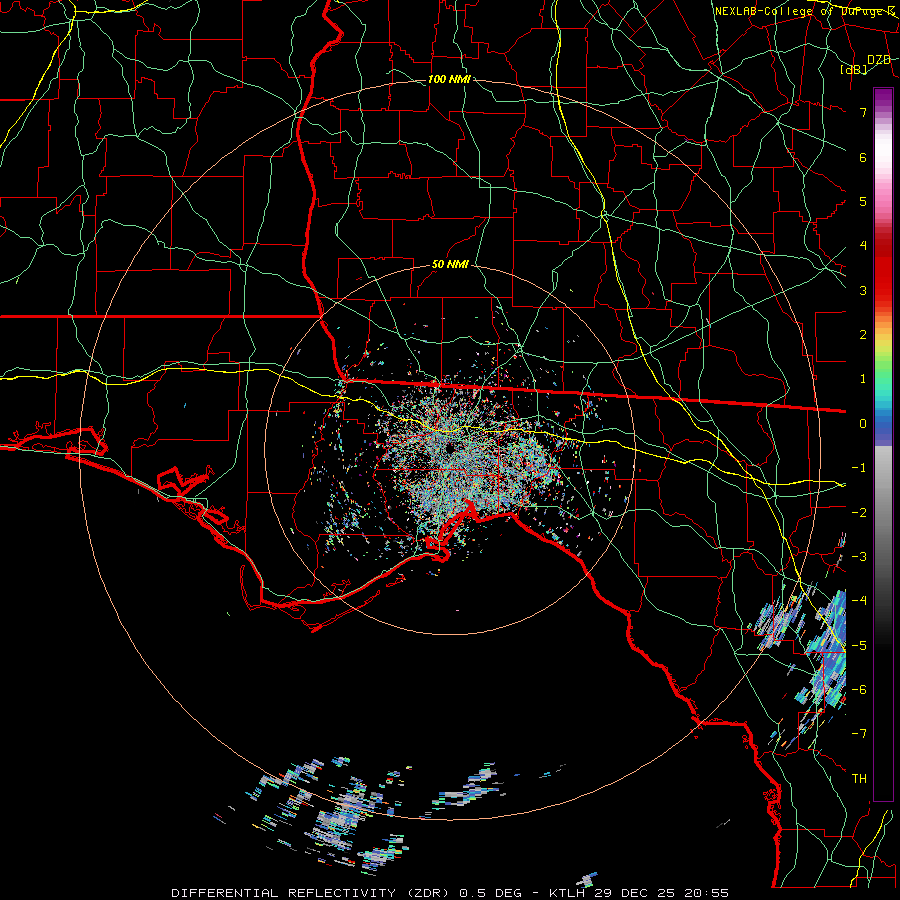The height and width of the screenshot is (900, 900).
Task: Click the "-7" value on the color scale
Action: [859, 734]
